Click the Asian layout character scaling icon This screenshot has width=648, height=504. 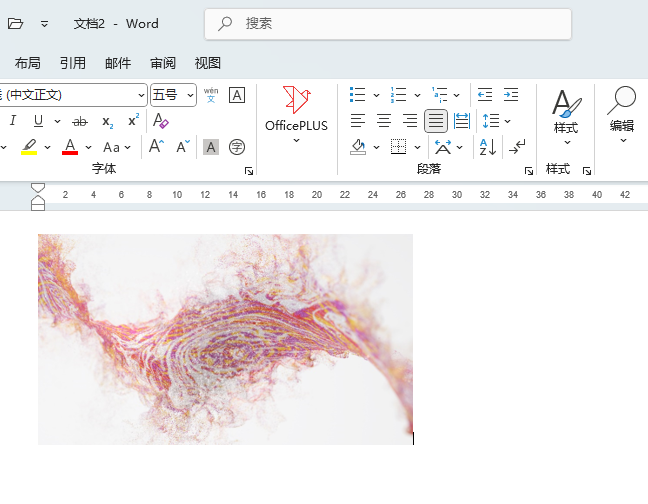point(443,147)
